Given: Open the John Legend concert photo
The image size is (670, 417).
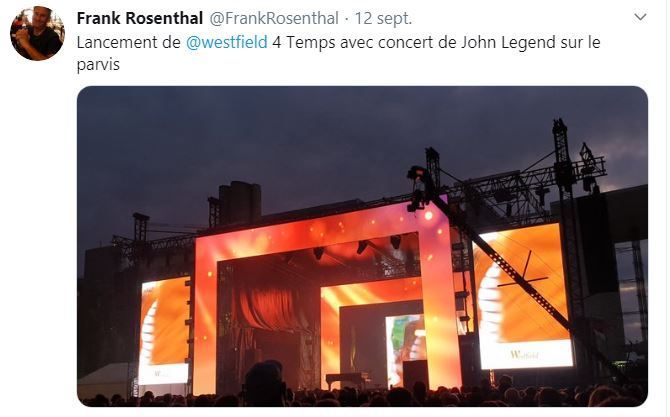Looking at the screenshot, I should coord(362,246).
